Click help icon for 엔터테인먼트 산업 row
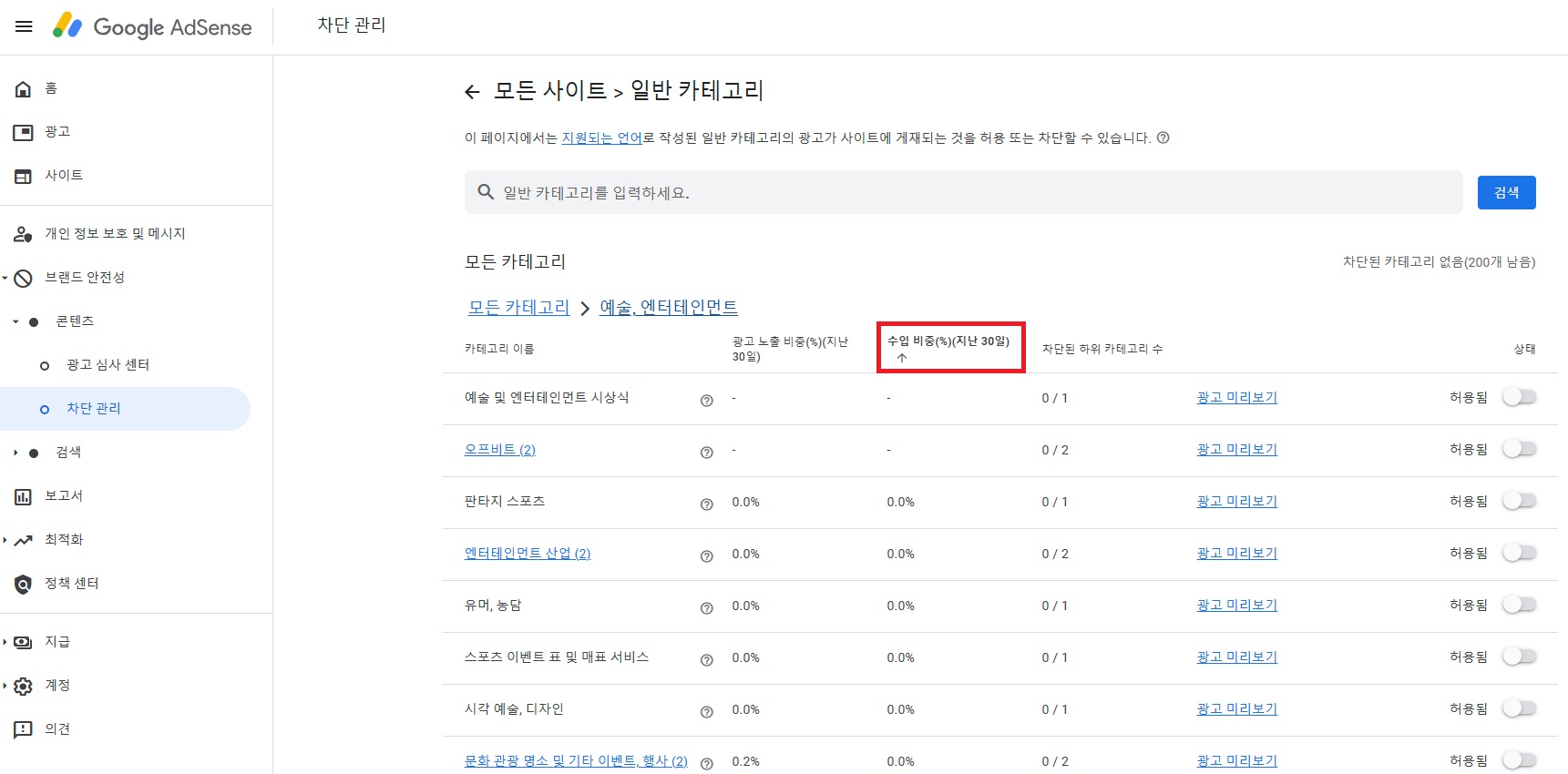1568x774 pixels. pos(706,556)
